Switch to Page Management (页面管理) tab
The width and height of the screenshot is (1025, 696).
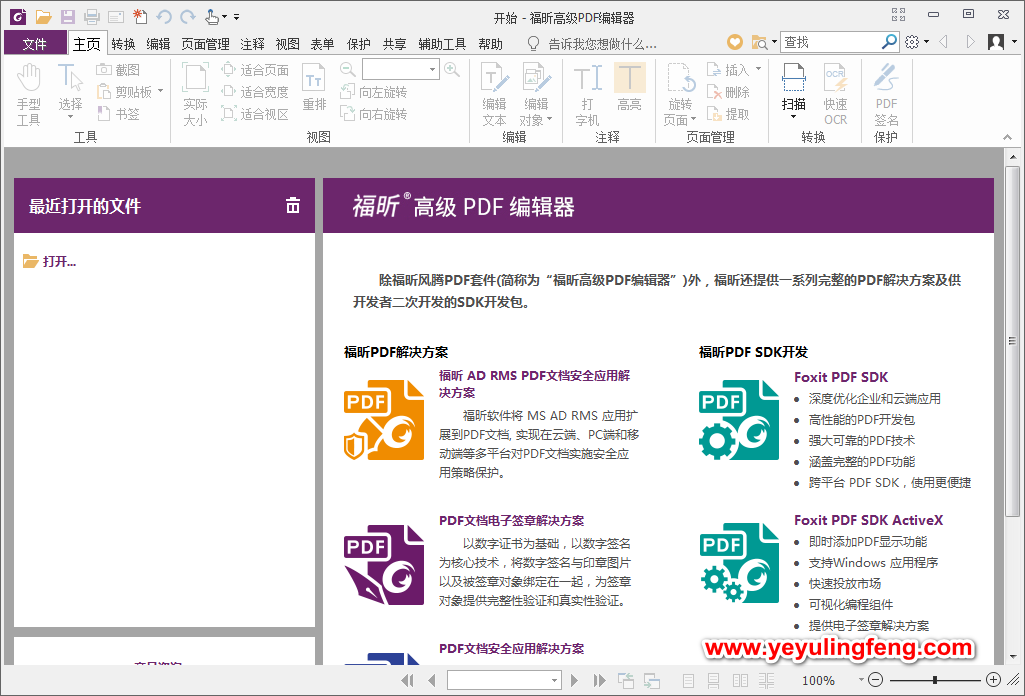coord(205,44)
